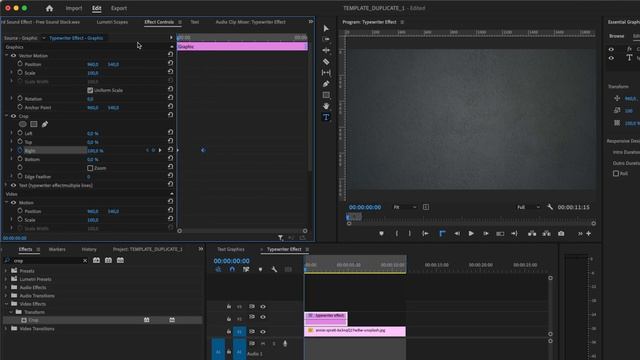The height and width of the screenshot is (360, 640).
Task: Select the Razor tool
Action: click(326, 62)
